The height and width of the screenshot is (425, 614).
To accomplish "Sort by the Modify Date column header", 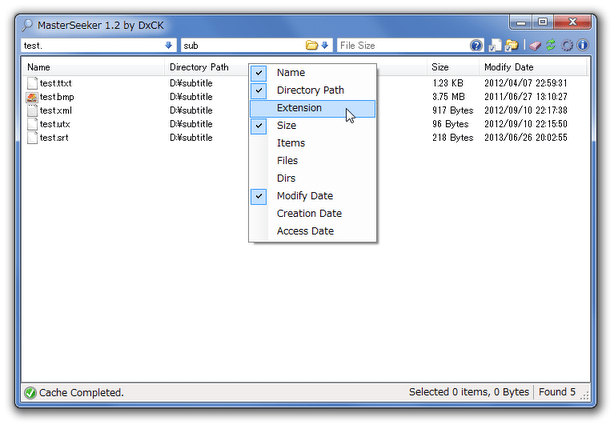I will (x=533, y=67).
